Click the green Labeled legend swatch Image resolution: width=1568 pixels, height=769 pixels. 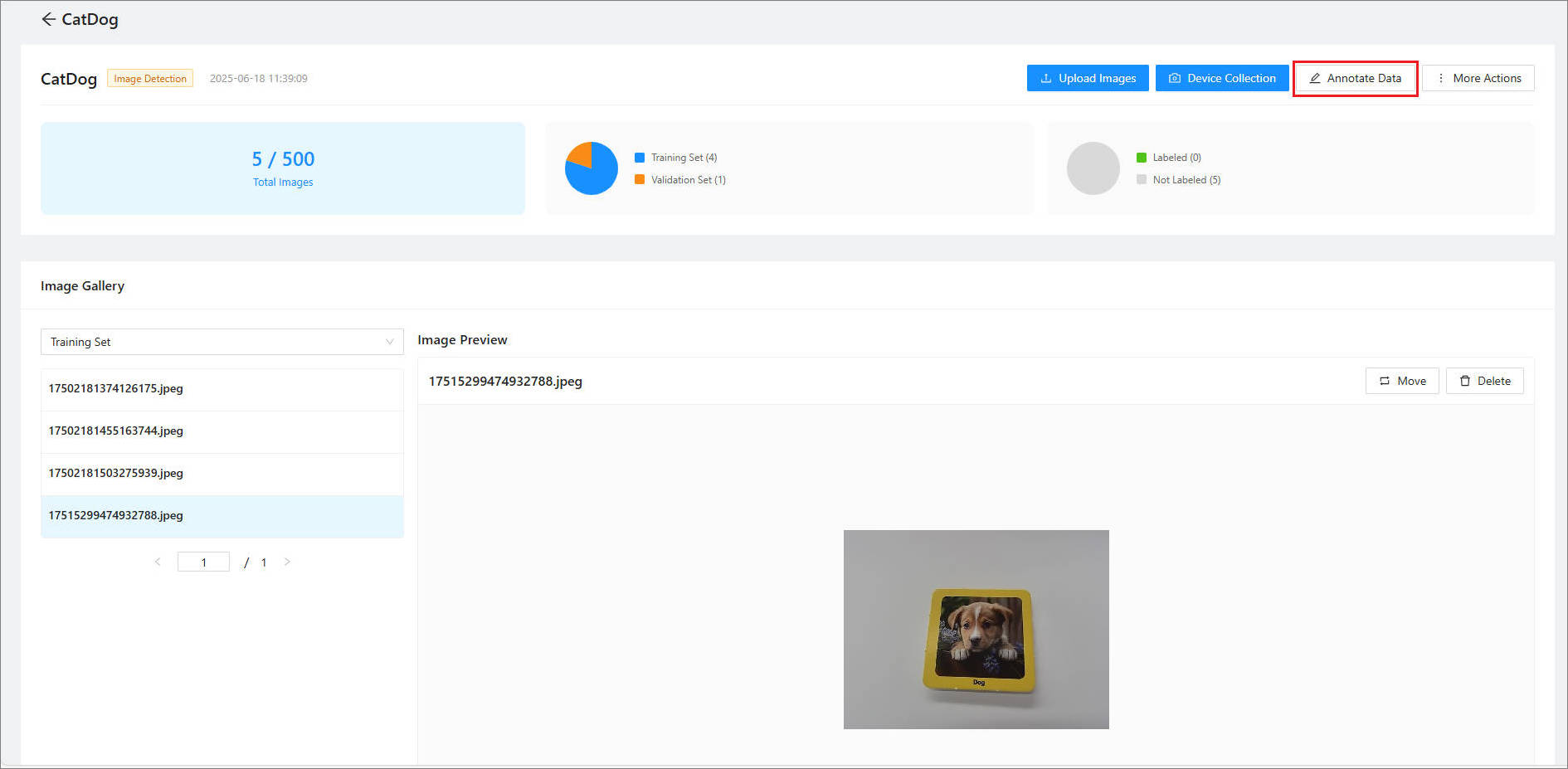coord(1142,158)
